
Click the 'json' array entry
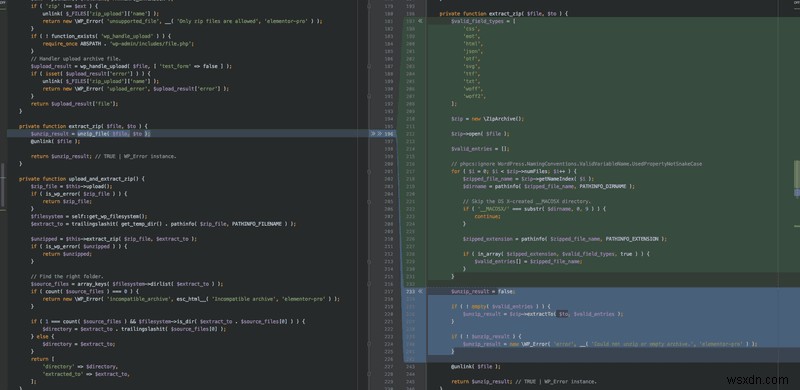tap(473, 51)
